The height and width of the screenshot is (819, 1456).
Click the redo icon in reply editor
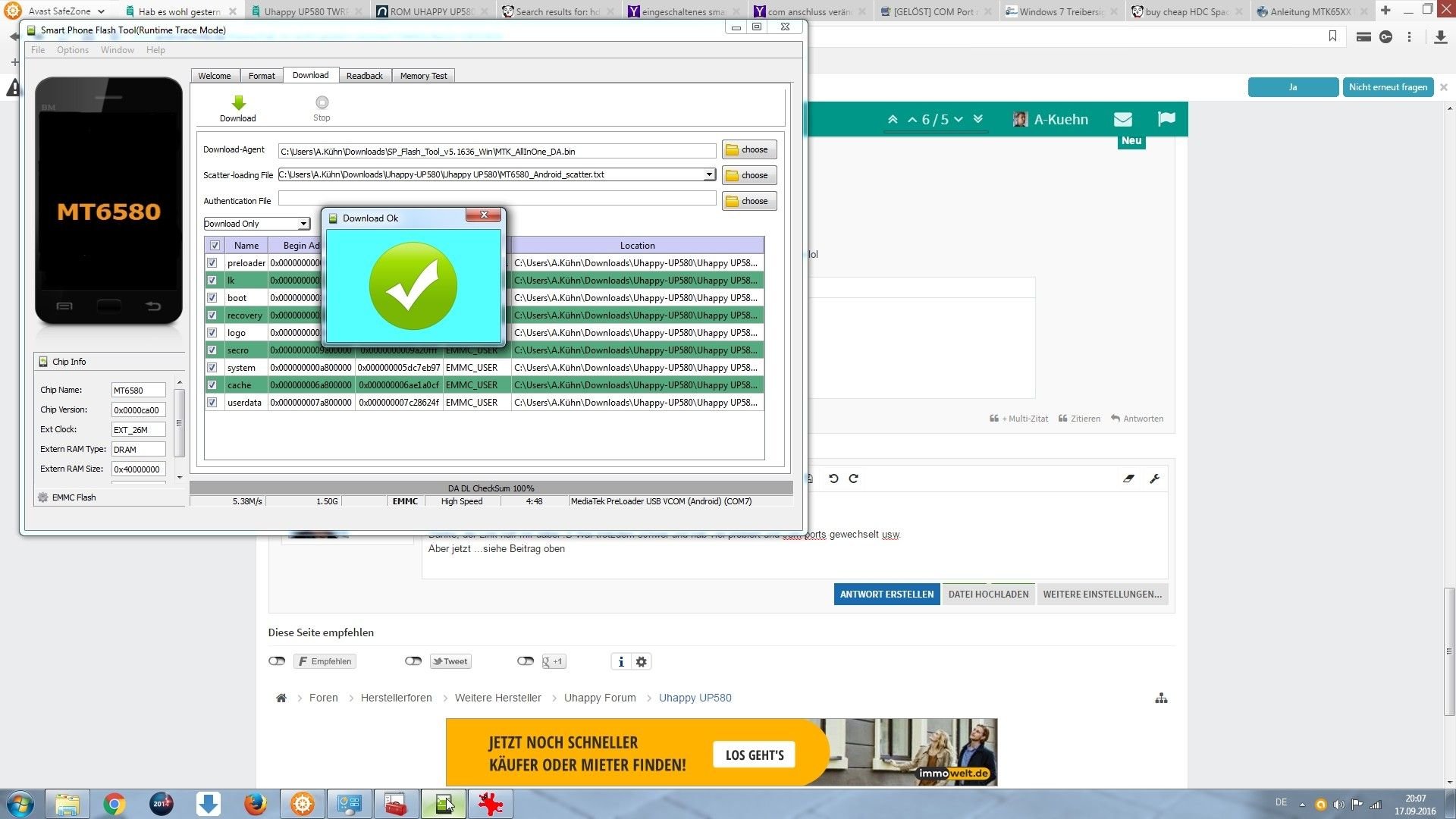tap(853, 479)
